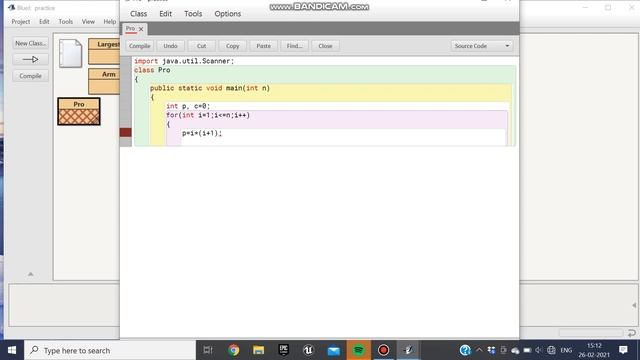Select the inheritance arrow tool
This screenshot has width=640, height=360.
click(x=31, y=60)
